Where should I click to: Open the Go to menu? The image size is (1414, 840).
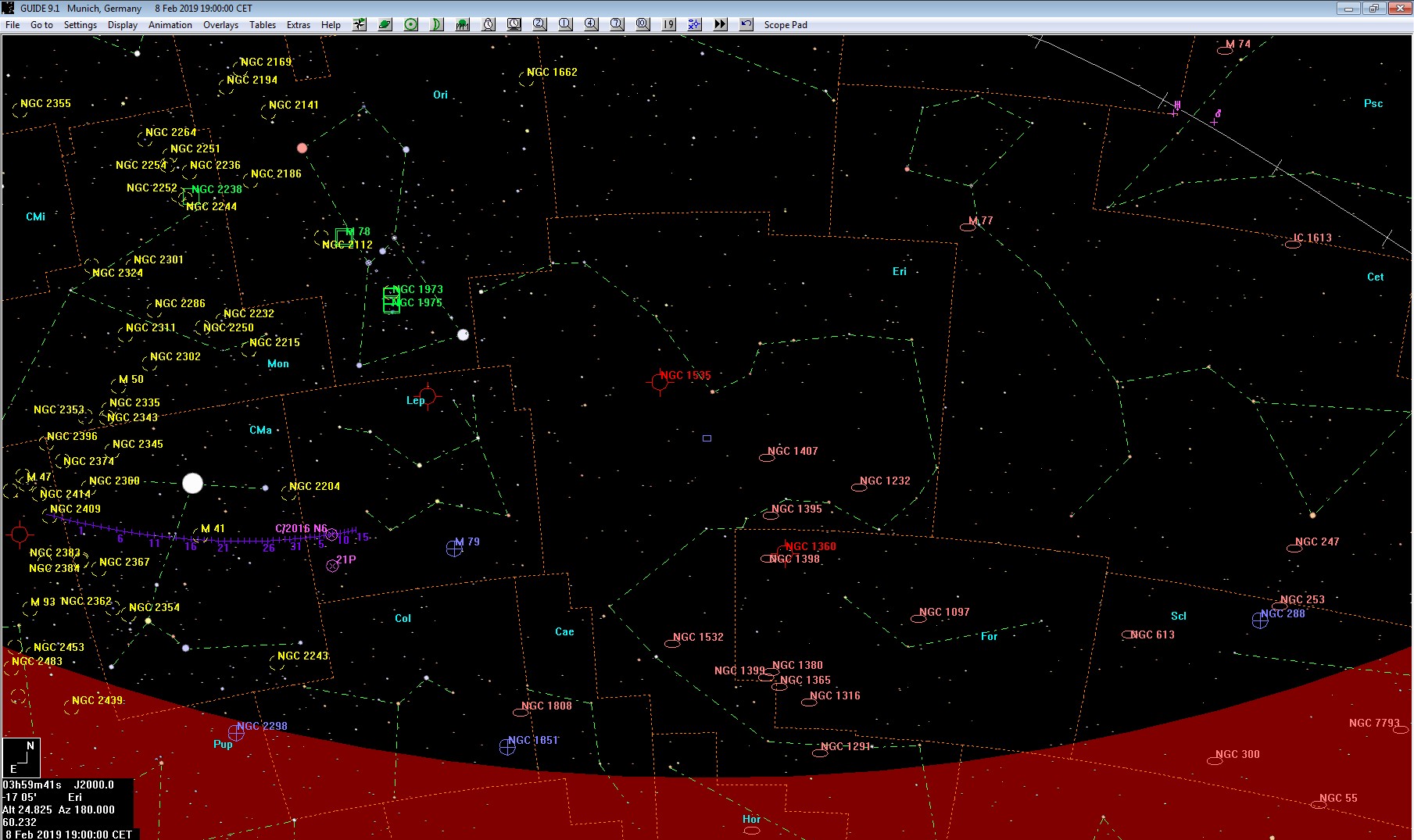coord(41,25)
